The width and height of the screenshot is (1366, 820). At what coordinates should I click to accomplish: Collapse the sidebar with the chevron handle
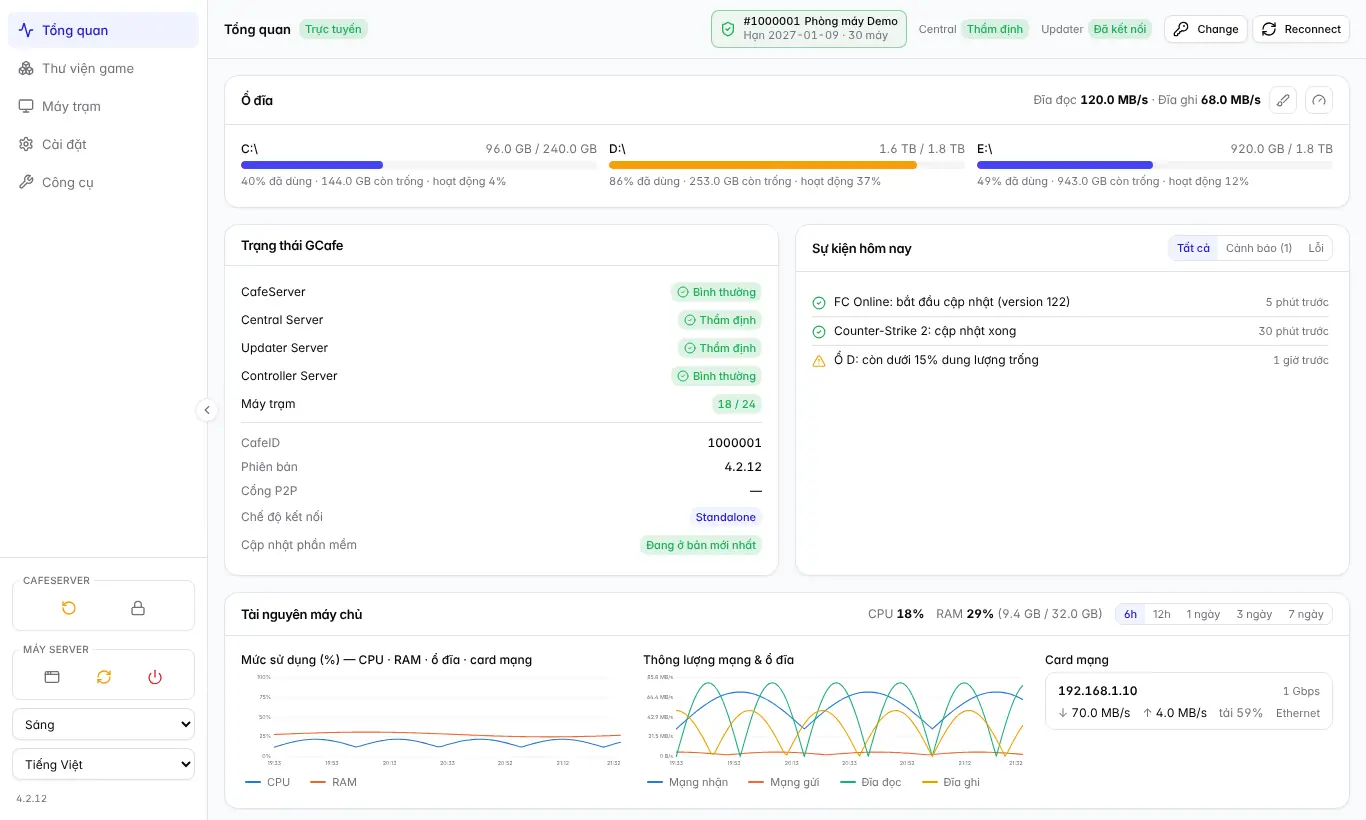click(207, 410)
